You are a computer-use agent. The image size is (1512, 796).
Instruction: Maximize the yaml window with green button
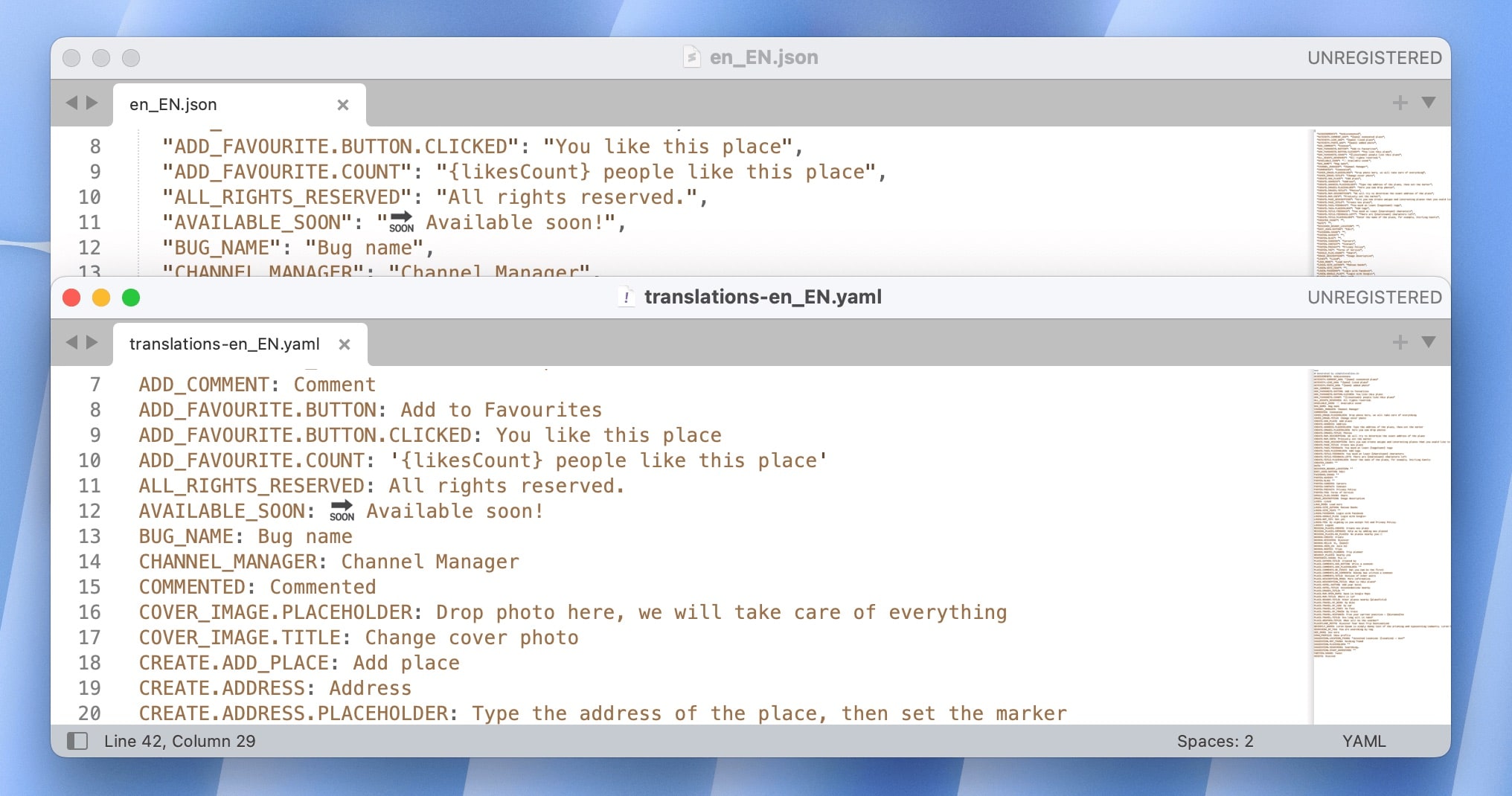click(131, 298)
